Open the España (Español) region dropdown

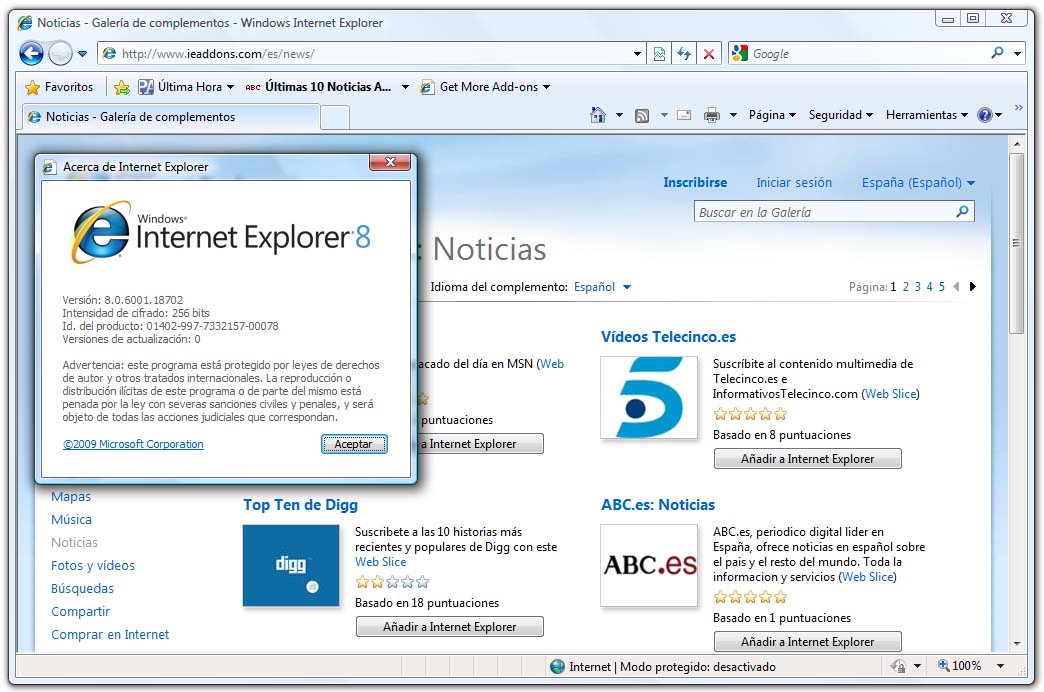click(918, 182)
